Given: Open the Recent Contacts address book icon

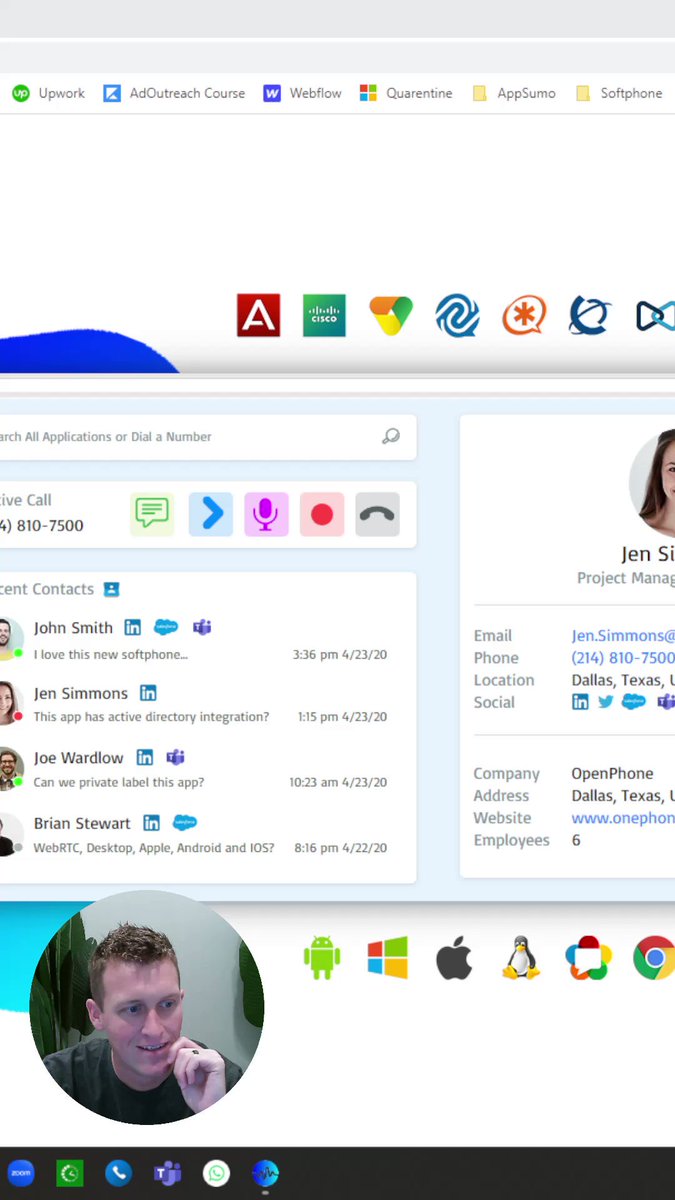Looking at the screenshot, I should point(111,589).
